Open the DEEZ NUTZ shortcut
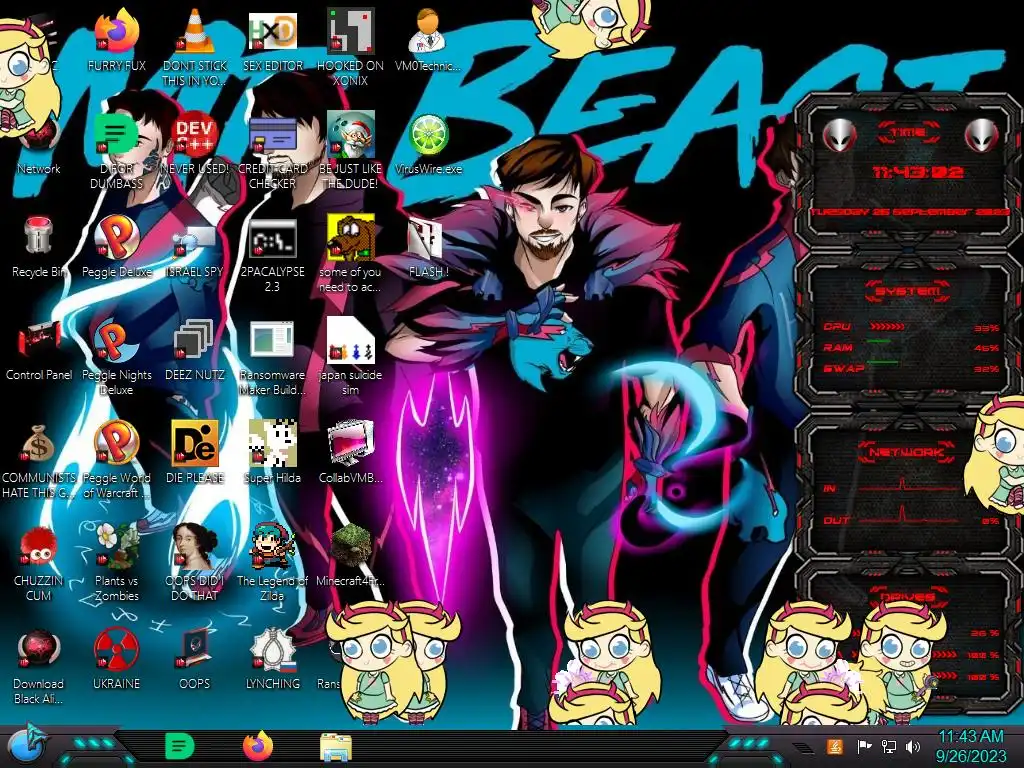Viewport: 1024px width, 768px height. click(x=194, y=340)
